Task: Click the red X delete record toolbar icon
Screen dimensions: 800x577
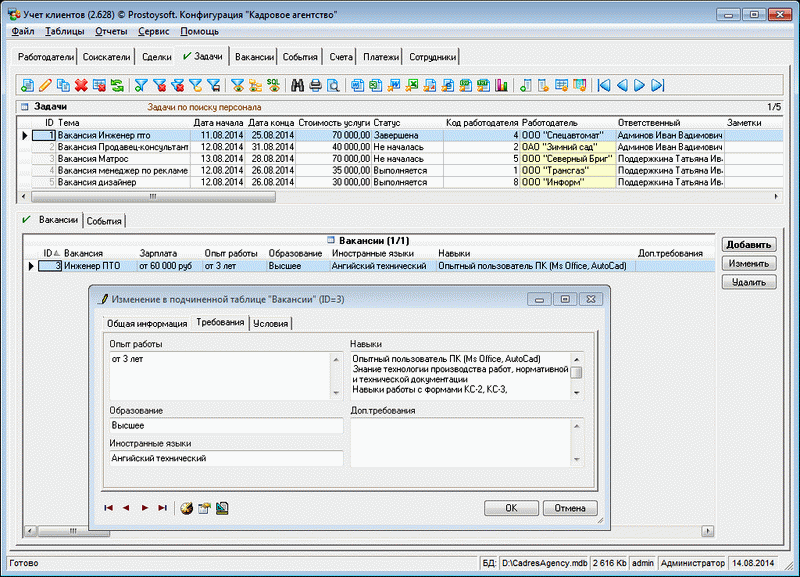Action: (x=81, y=85)
